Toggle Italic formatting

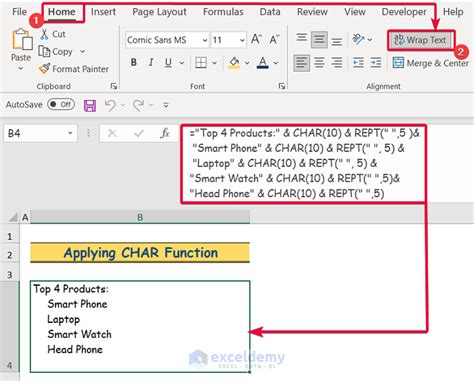(x=151, y=62)
